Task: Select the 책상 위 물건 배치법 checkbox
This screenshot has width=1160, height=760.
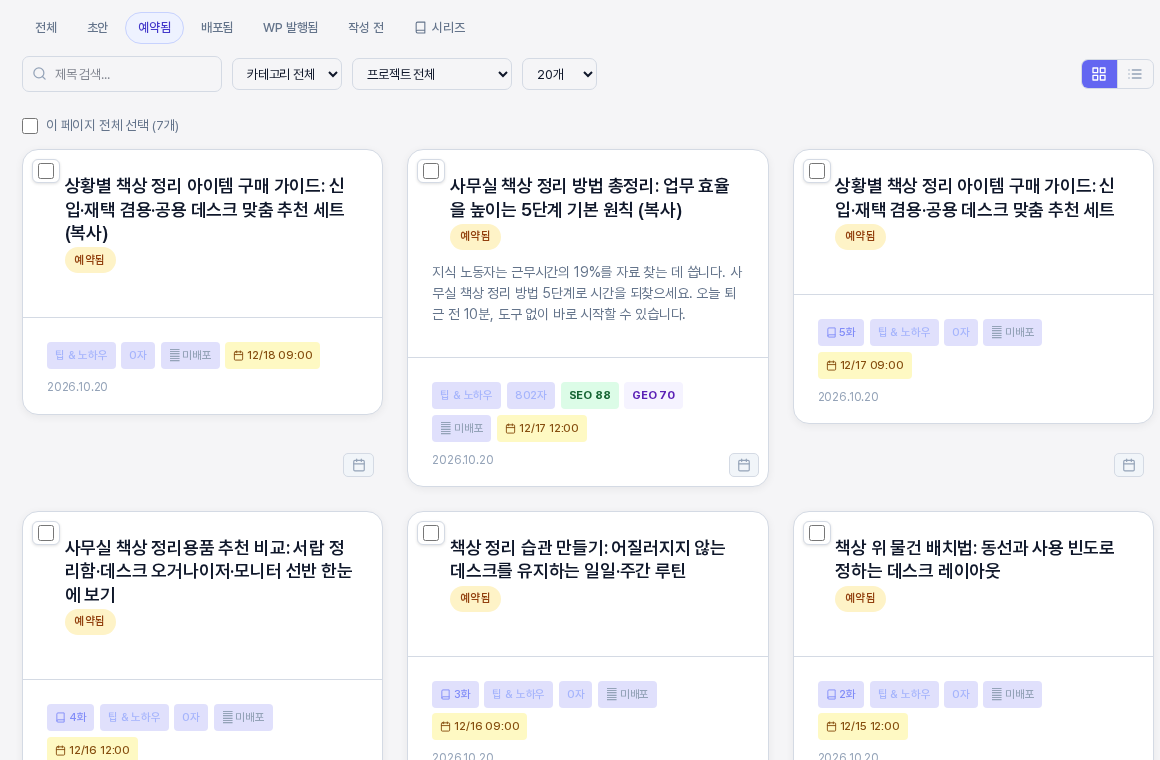Action: 817,533
